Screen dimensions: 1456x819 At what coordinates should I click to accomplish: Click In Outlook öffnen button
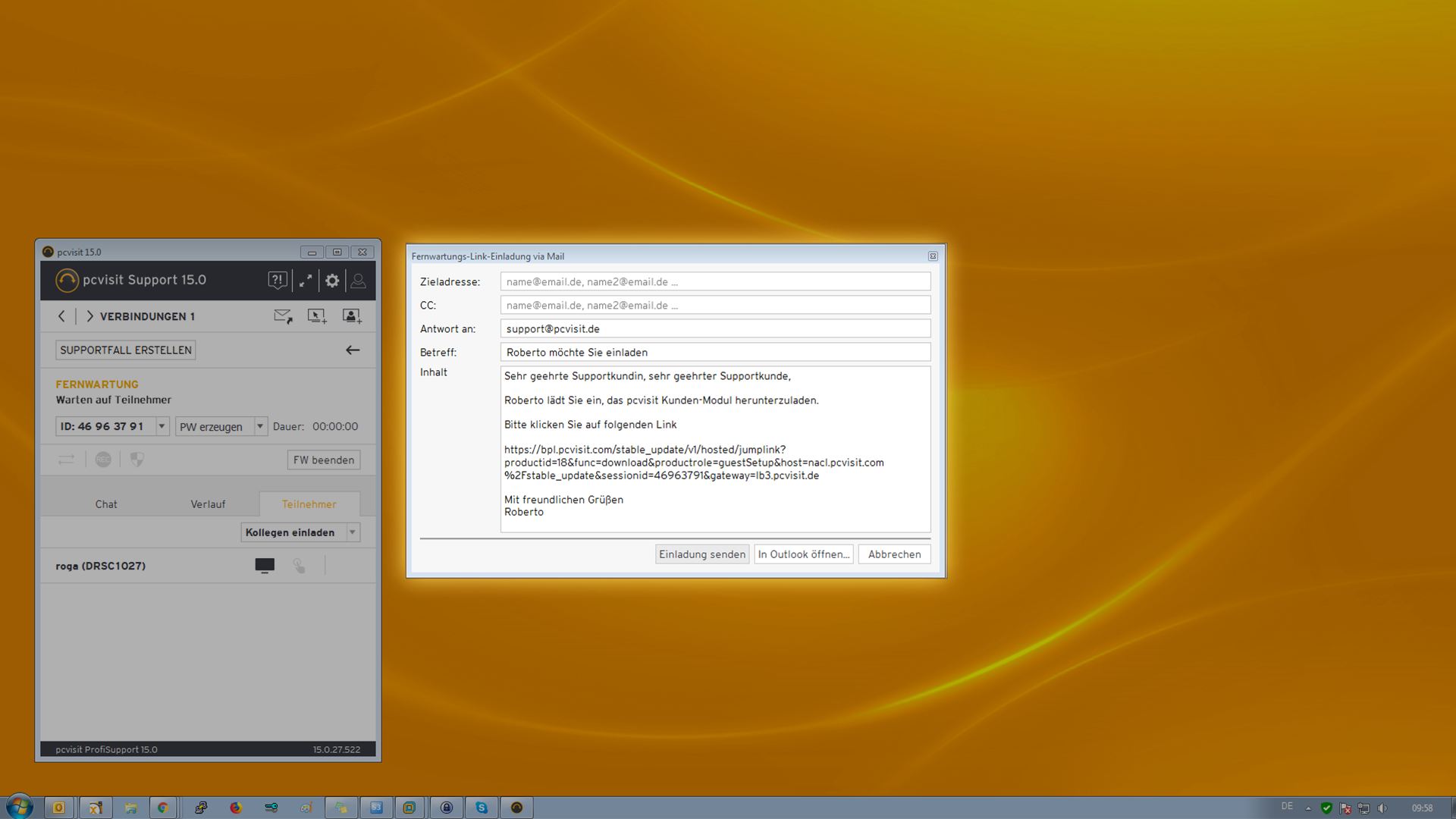pyautogui.click(x=803, y=554)
